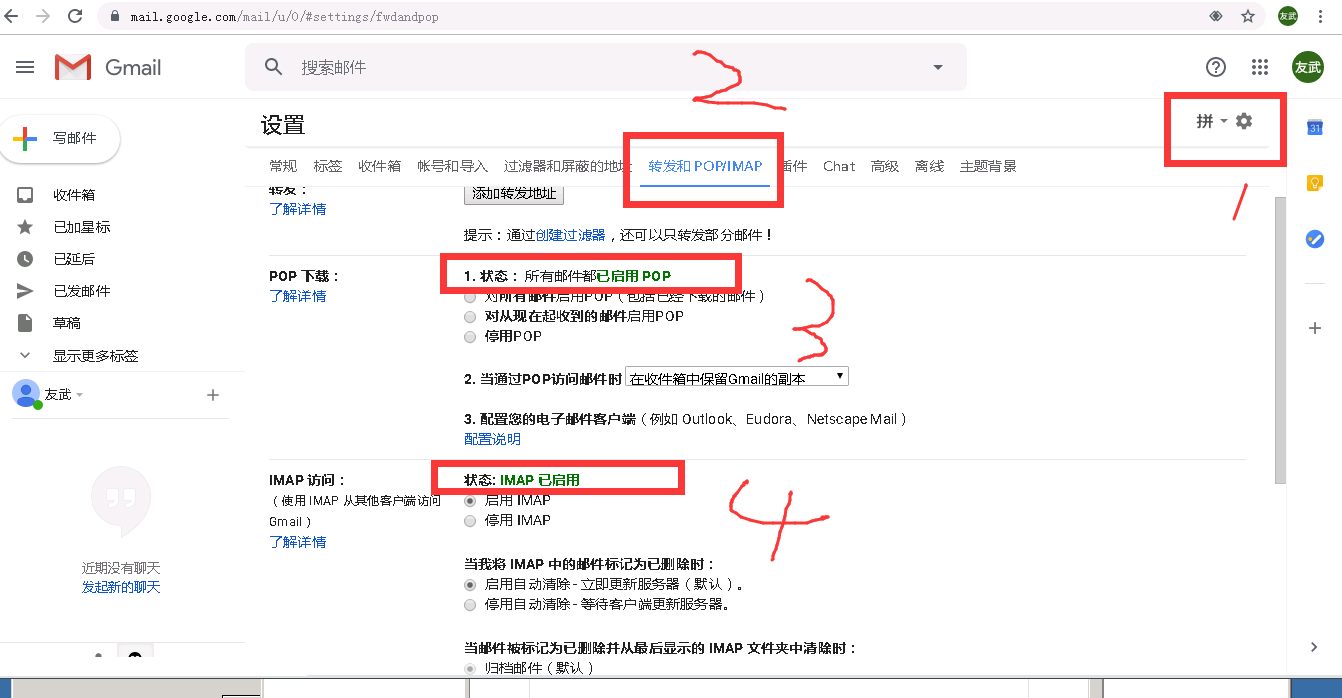The image size is (1342, 698).
Task: Open the Google apps grid icon
Action: point(1260,67)
